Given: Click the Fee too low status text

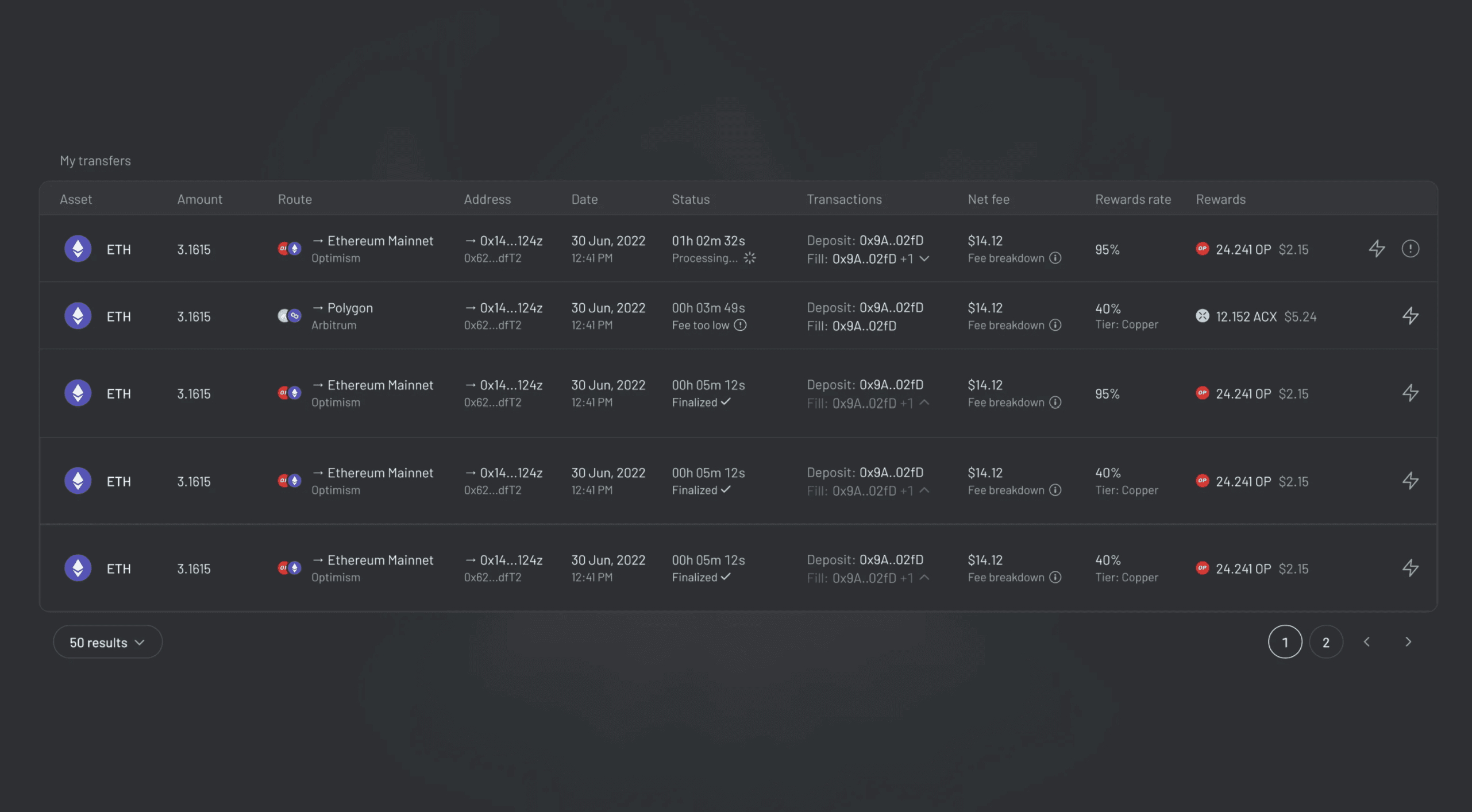Looking at the screenshot, I should [x=700, y=325].
